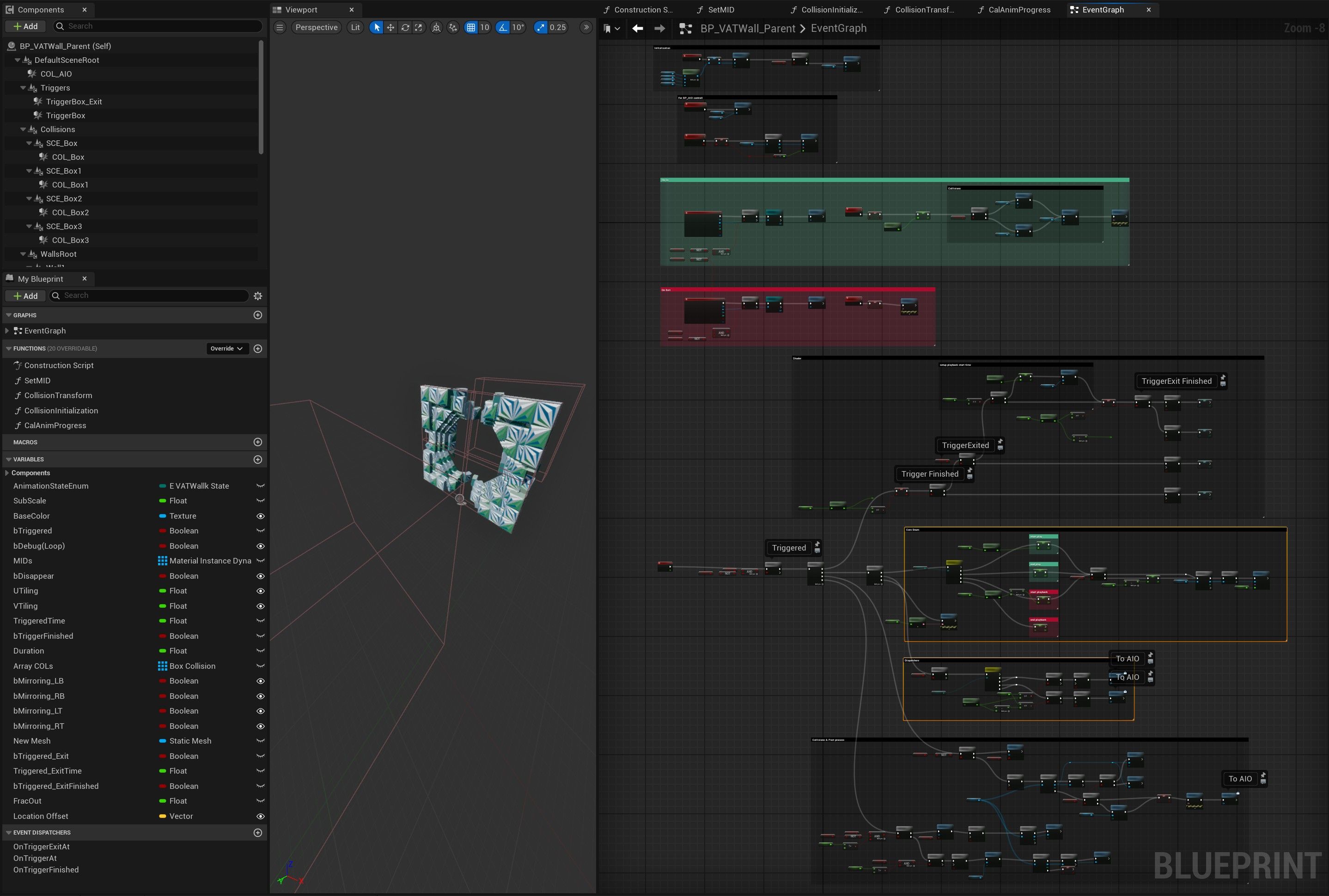Click Add in the Components panel

(x=26, y=26)
